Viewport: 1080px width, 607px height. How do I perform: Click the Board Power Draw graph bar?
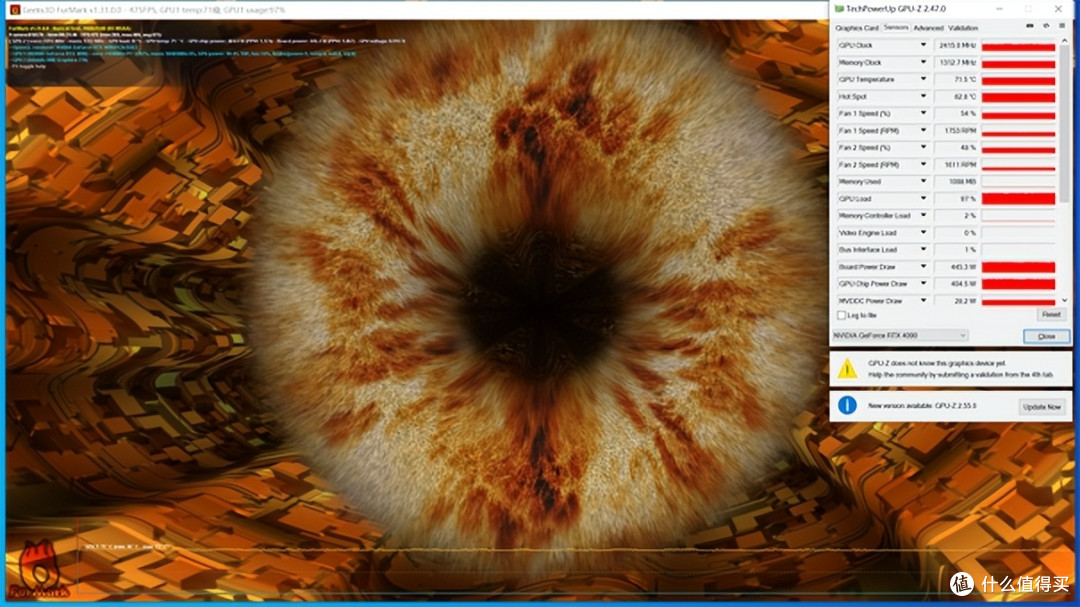(1018, 267)
